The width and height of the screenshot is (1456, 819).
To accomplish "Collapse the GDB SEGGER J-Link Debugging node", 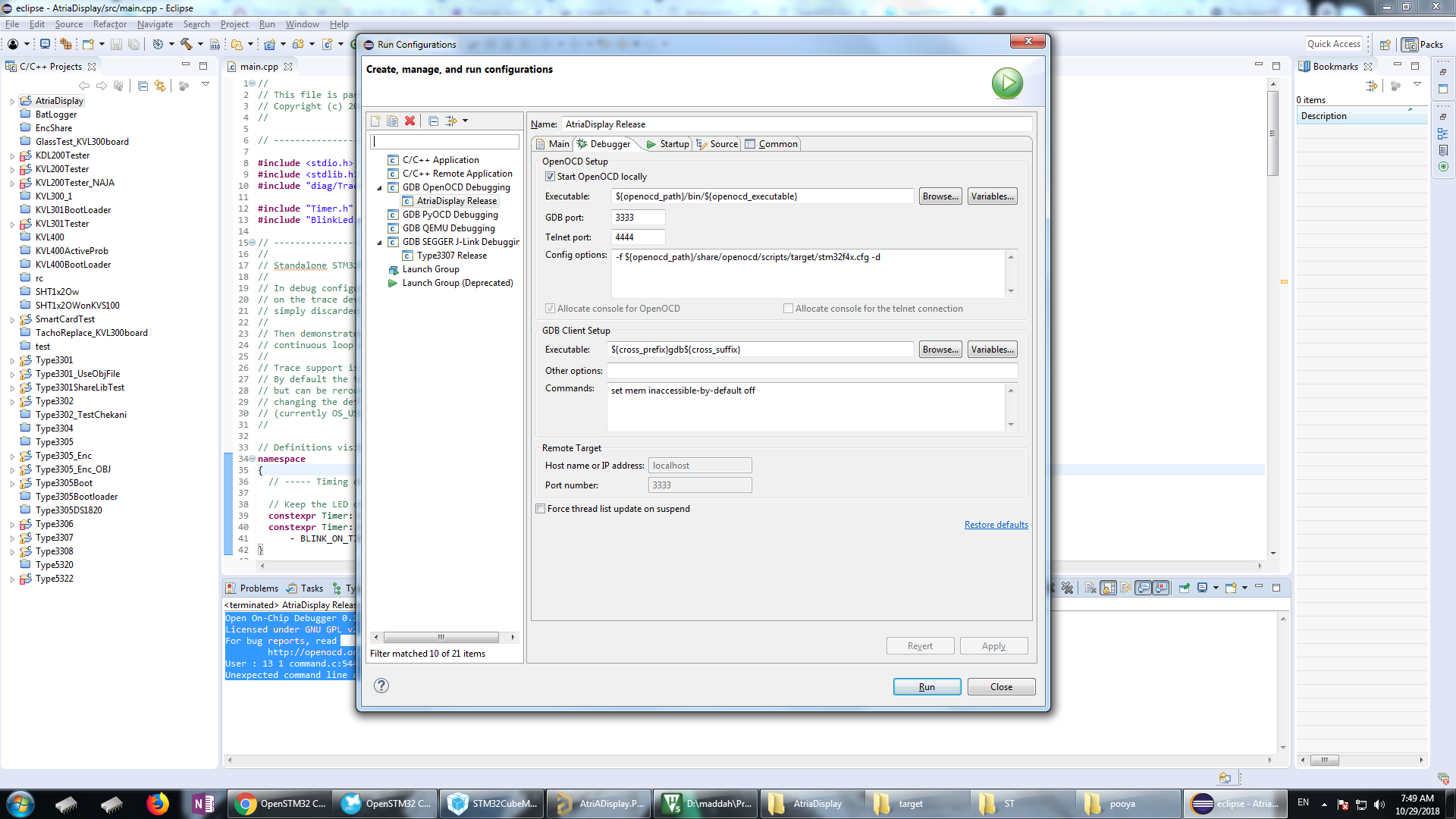I will click(x=380, y=243).
